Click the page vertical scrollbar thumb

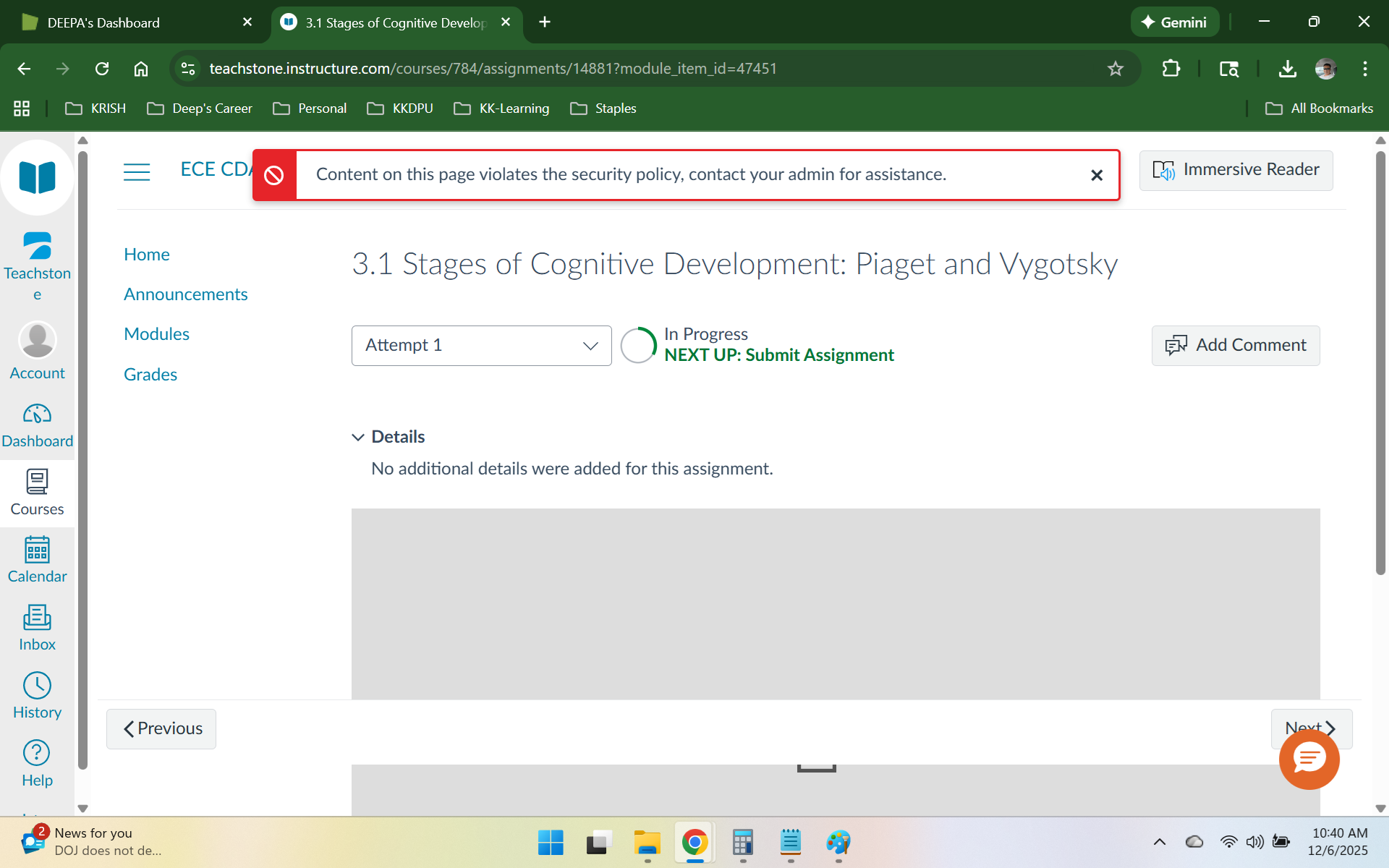click(1380, 362)
